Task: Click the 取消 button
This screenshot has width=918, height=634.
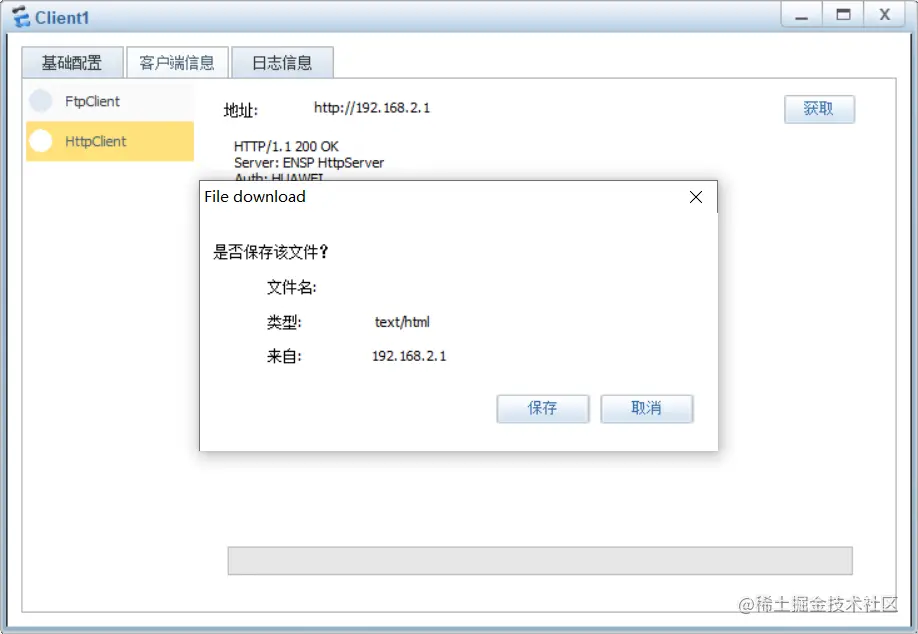Action: click(x=647, y=408)
